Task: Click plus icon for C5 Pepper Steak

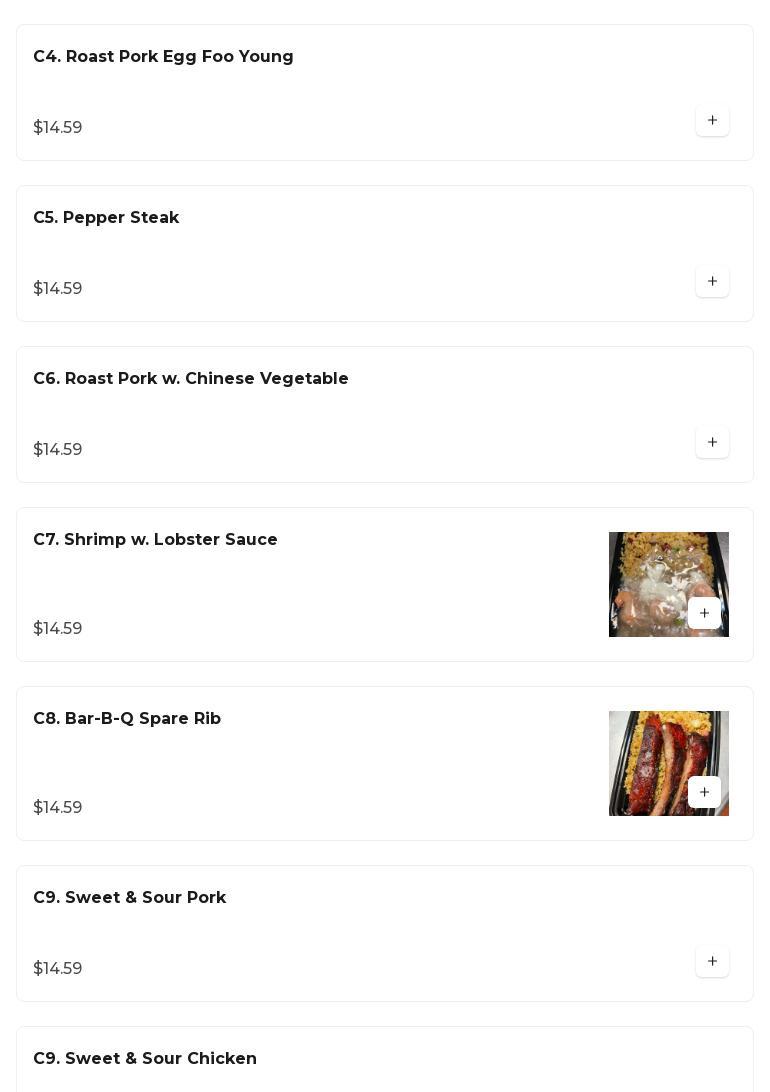Action: (x=712, y=282)
